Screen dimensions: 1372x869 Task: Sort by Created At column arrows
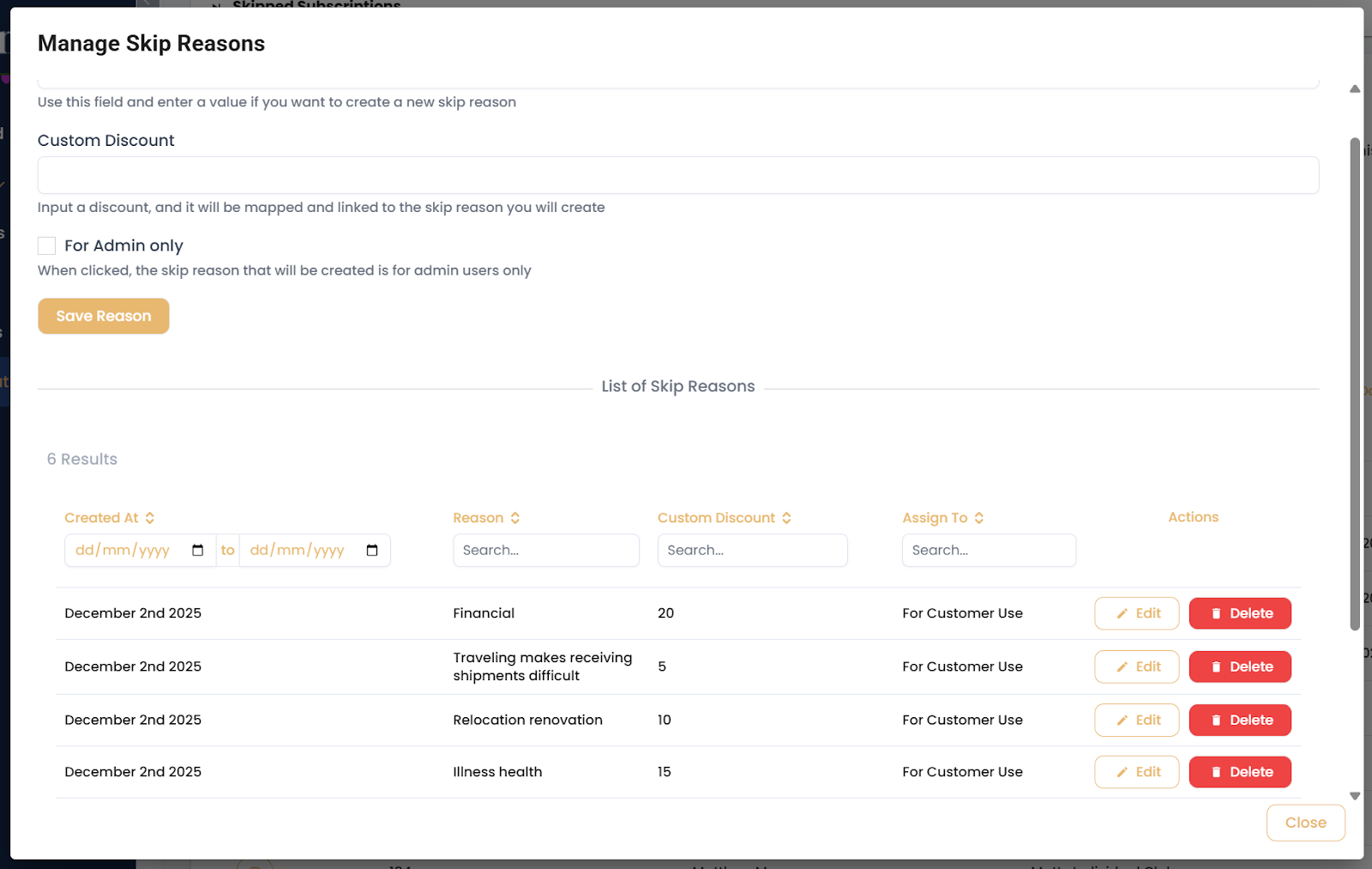150,518
